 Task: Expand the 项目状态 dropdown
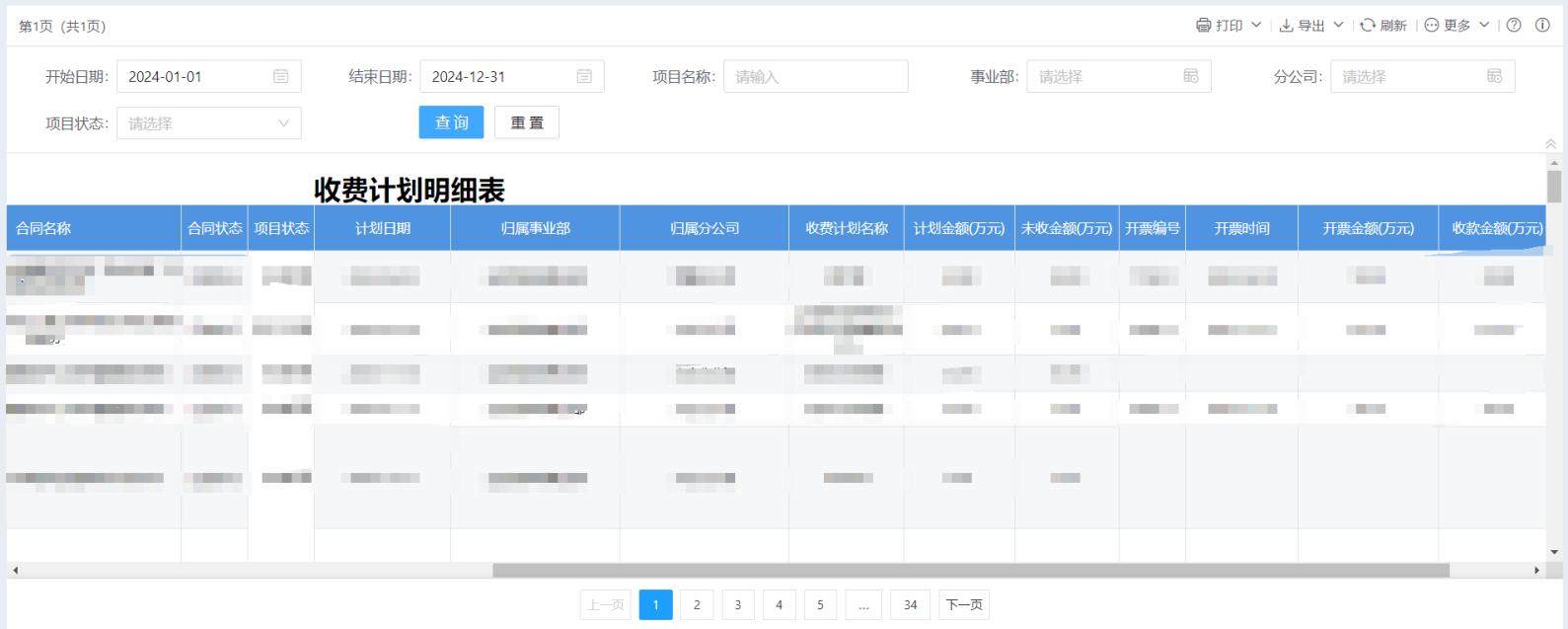pos(283,123)
